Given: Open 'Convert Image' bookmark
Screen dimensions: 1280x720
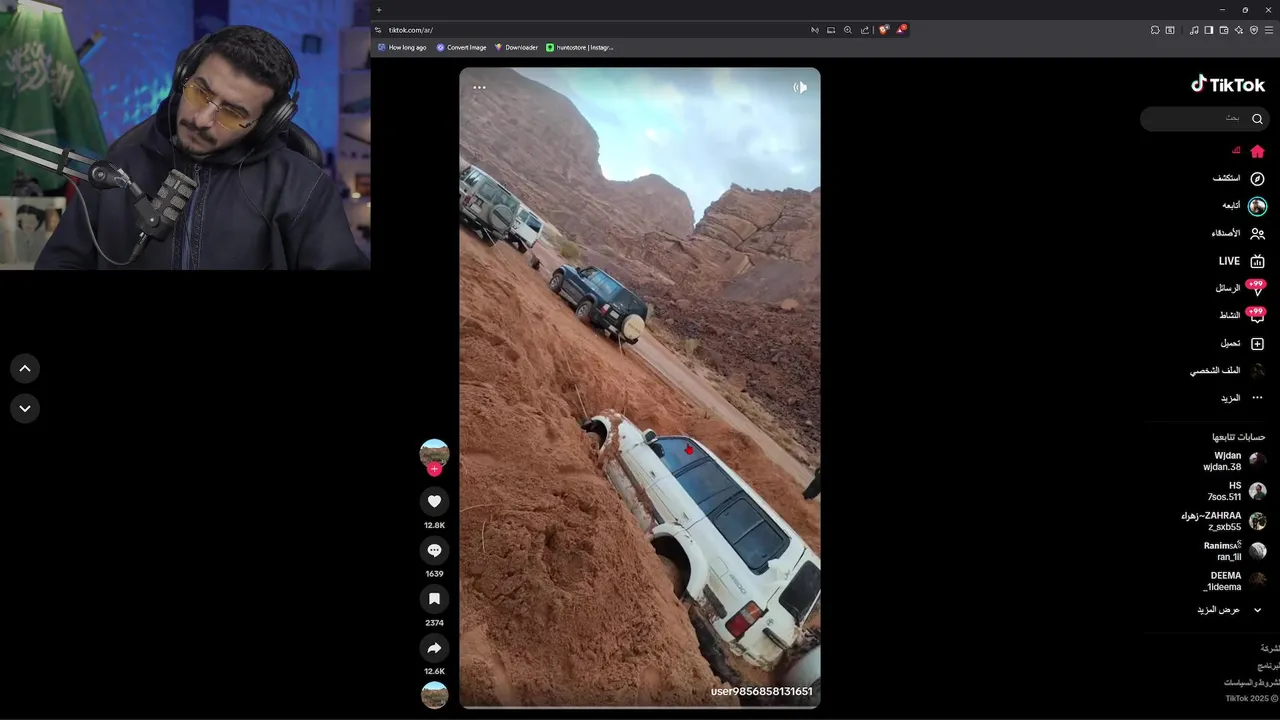Looking at the screenshot, I should (461, 47).
